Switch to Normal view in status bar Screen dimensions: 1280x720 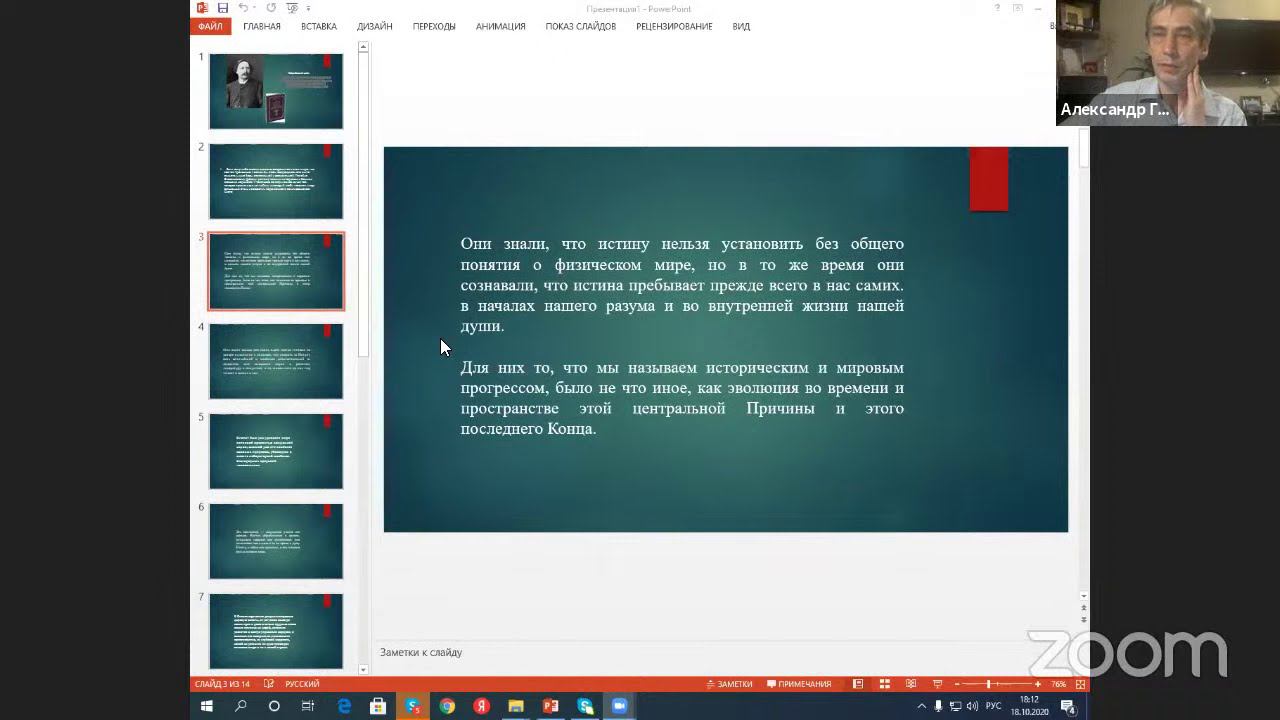click(858, 684)
